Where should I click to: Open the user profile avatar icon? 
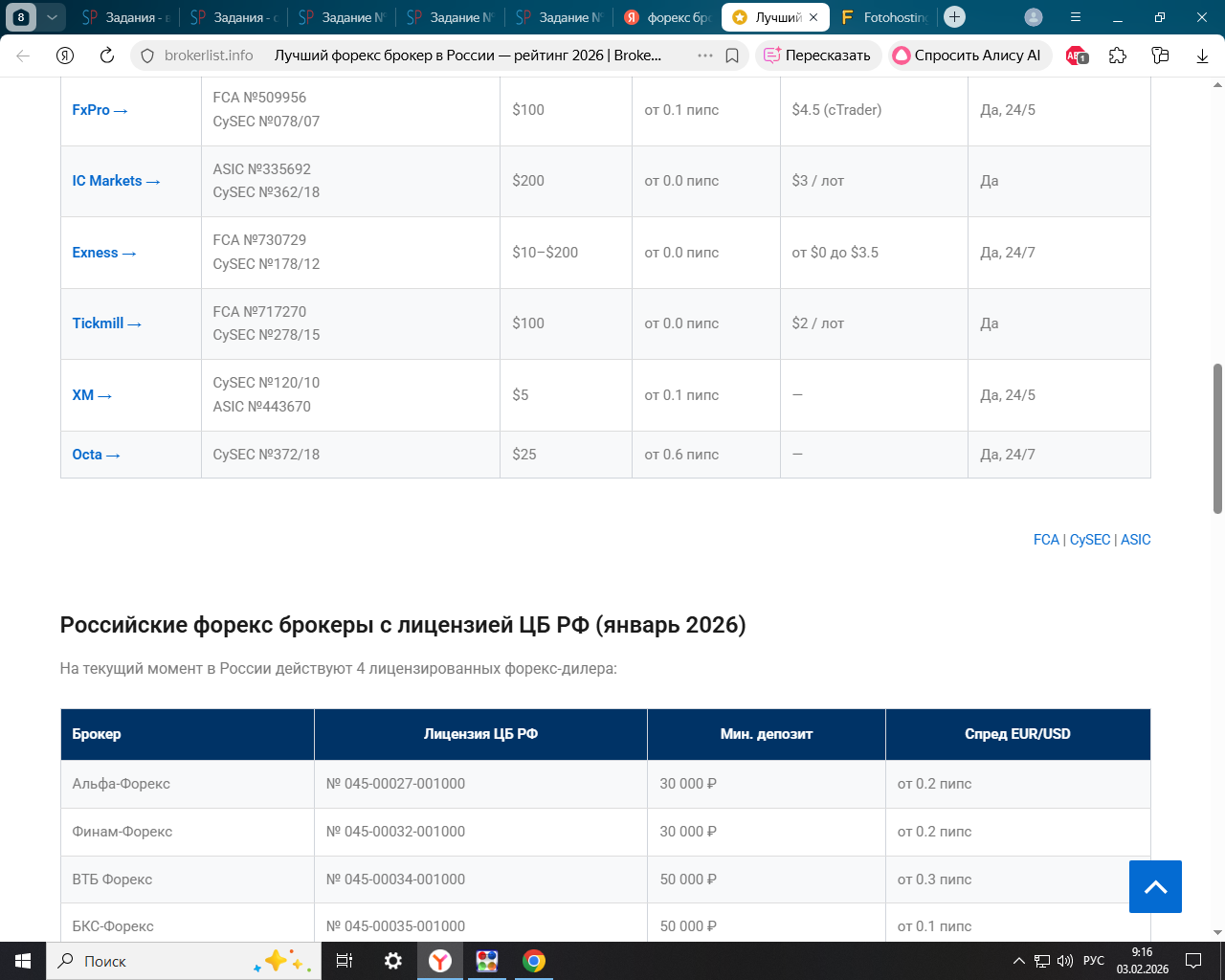[x=1034, y=17]
